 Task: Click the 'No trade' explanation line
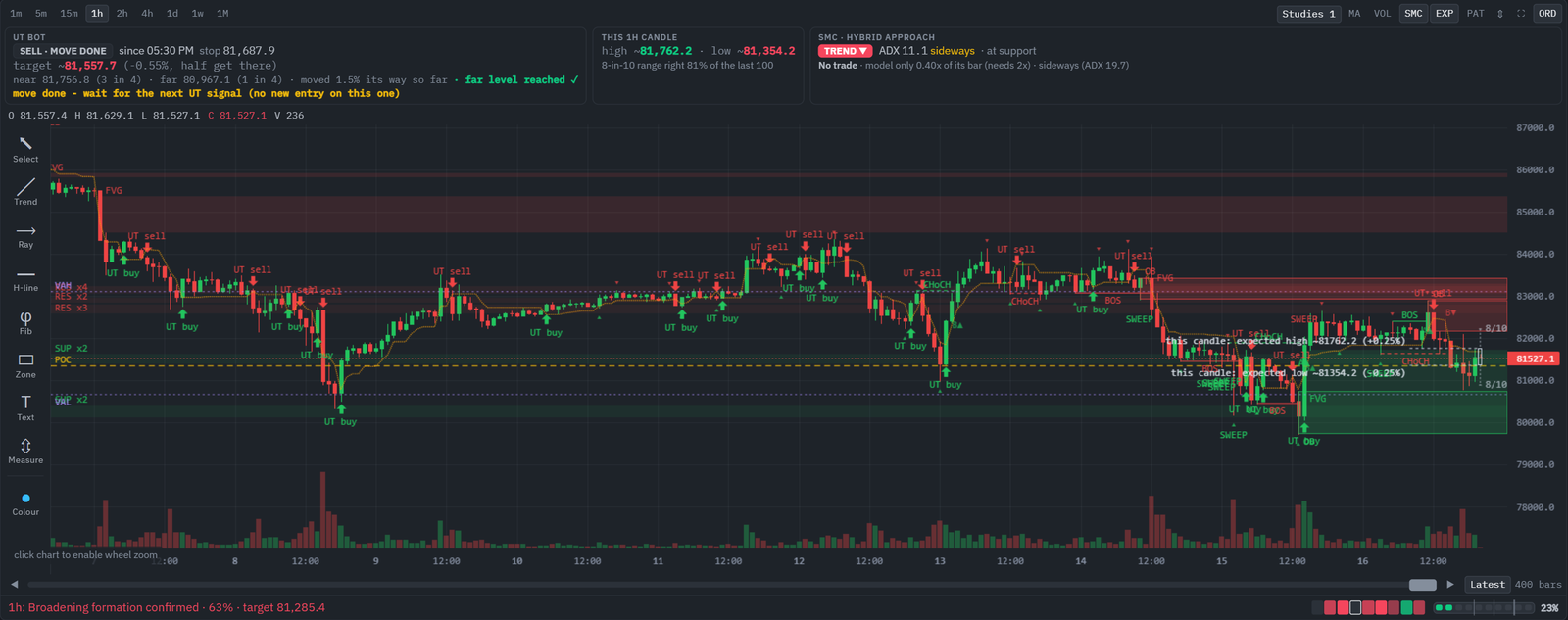click(x=973, y=66)
